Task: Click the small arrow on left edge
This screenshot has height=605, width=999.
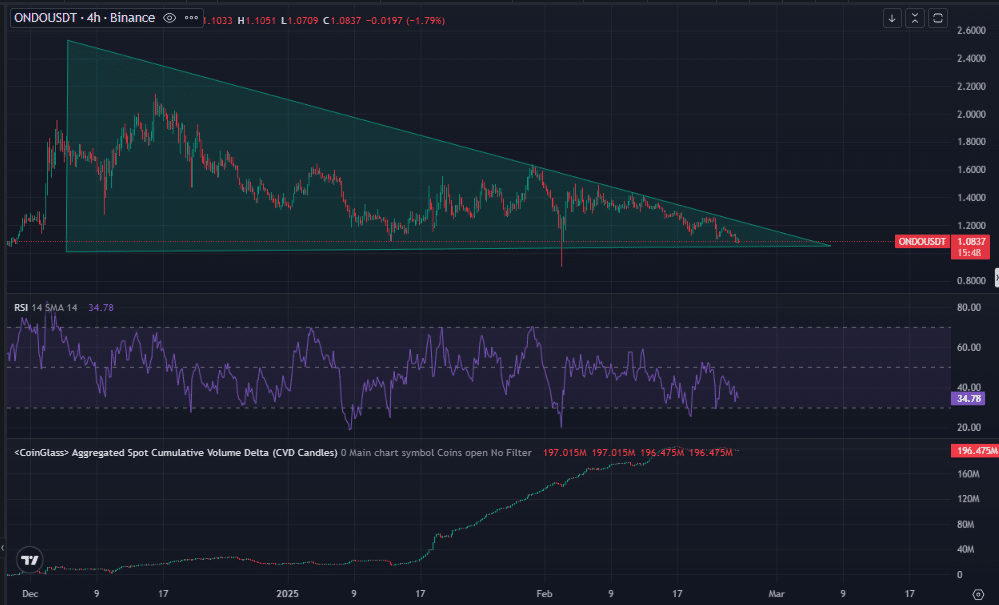Action: tap(3, 548)
